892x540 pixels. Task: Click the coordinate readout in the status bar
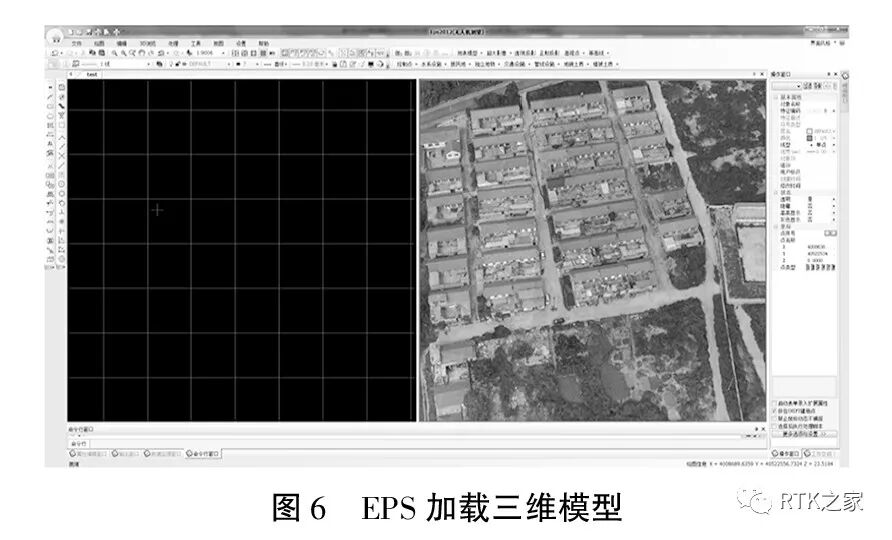[x=760, y=464]
